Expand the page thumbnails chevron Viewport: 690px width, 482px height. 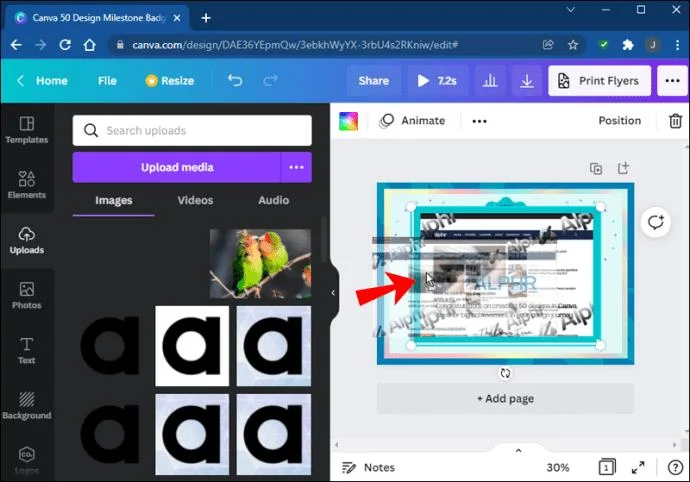coord(518,450)
